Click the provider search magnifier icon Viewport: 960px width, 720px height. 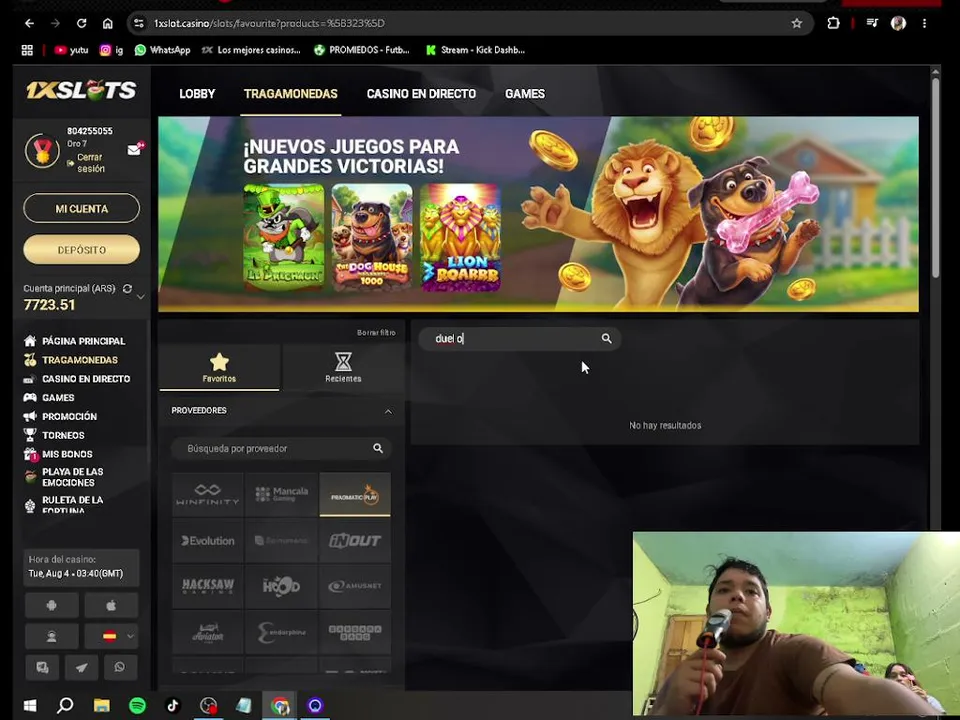coord(378,449)
